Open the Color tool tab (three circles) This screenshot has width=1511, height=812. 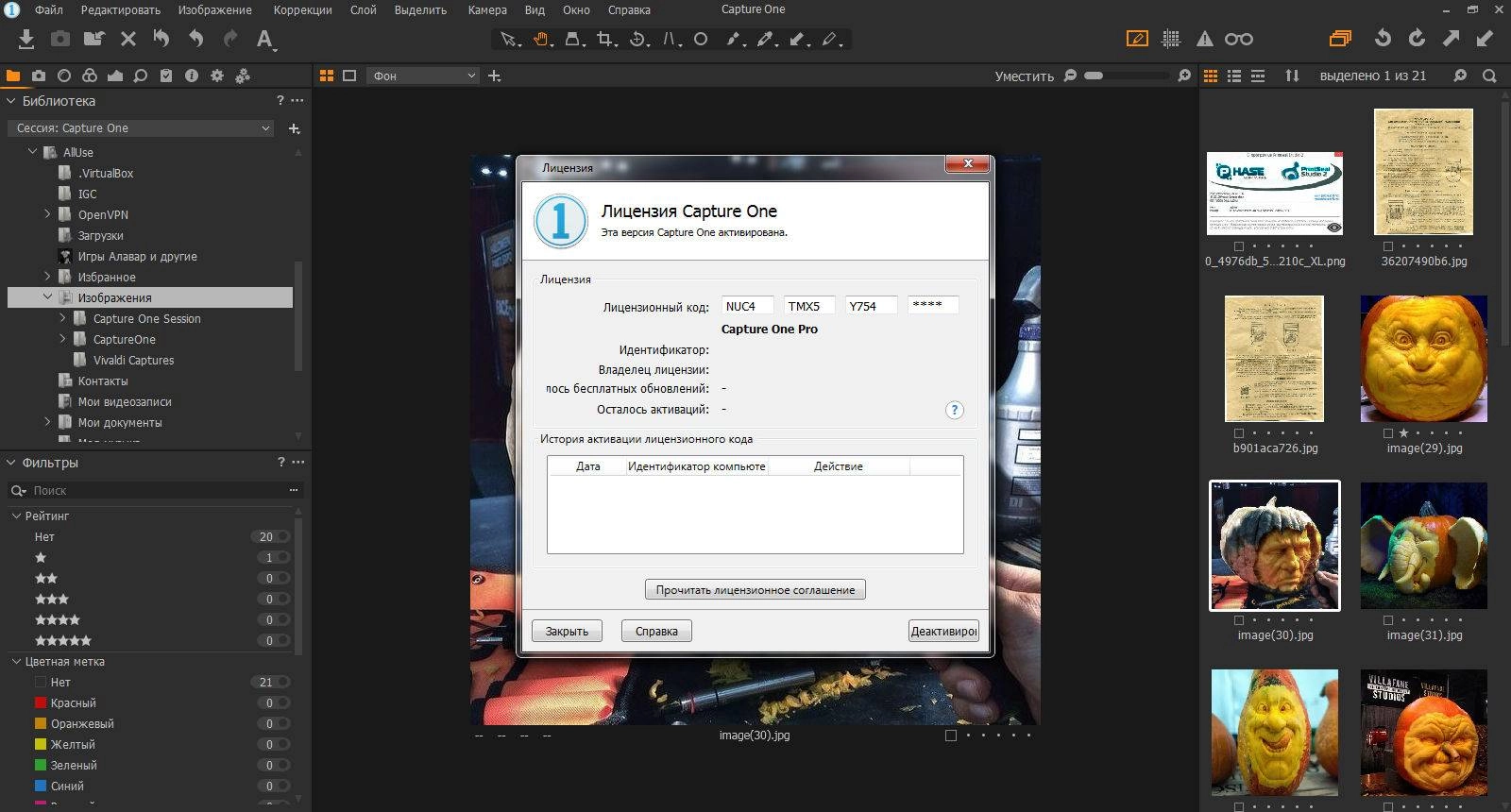[x=90, y=76]
